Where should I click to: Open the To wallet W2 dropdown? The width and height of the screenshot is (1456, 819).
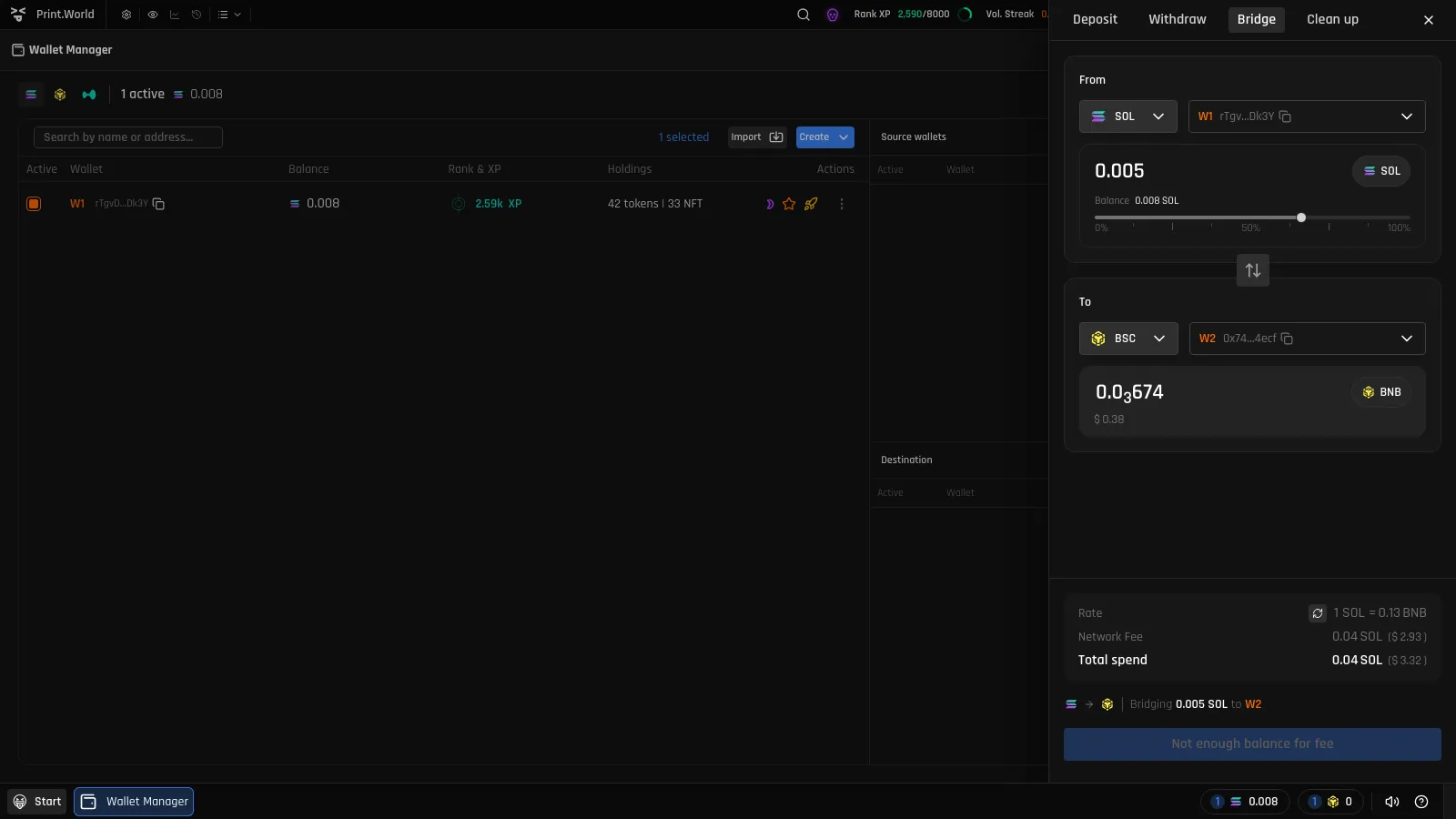pyautogui.click(x=1308, y=339)
